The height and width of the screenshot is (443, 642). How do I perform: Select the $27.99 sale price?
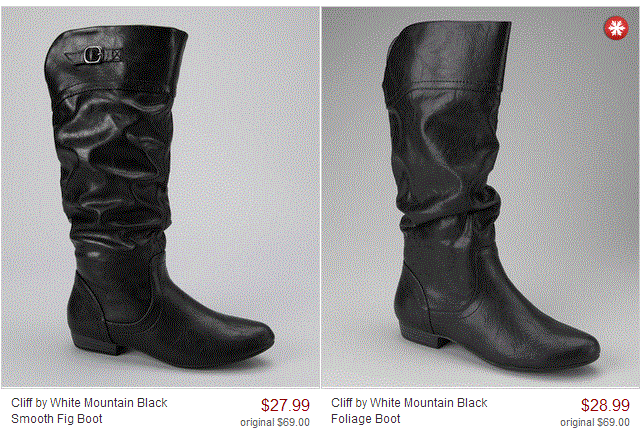tap(285, 405)
